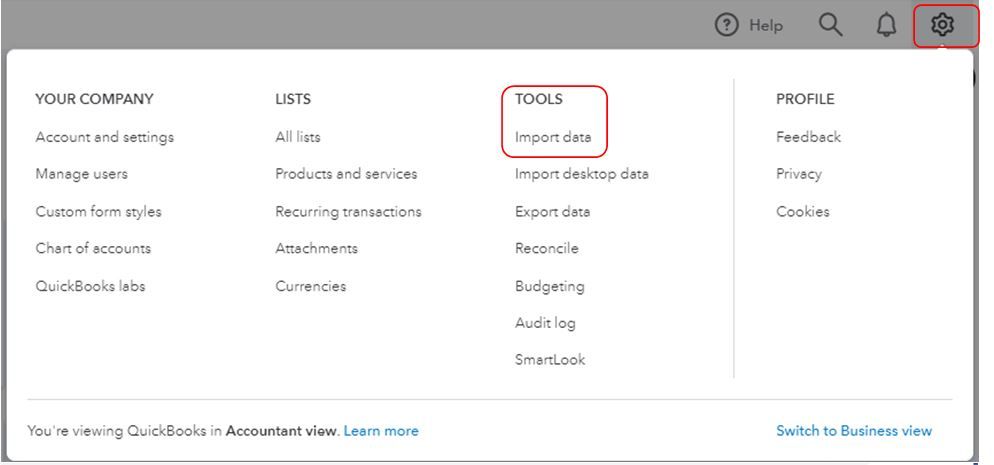Open the search magnifier icon
The height and width of the screenshot is (465, 994).
tap(830, 25)
